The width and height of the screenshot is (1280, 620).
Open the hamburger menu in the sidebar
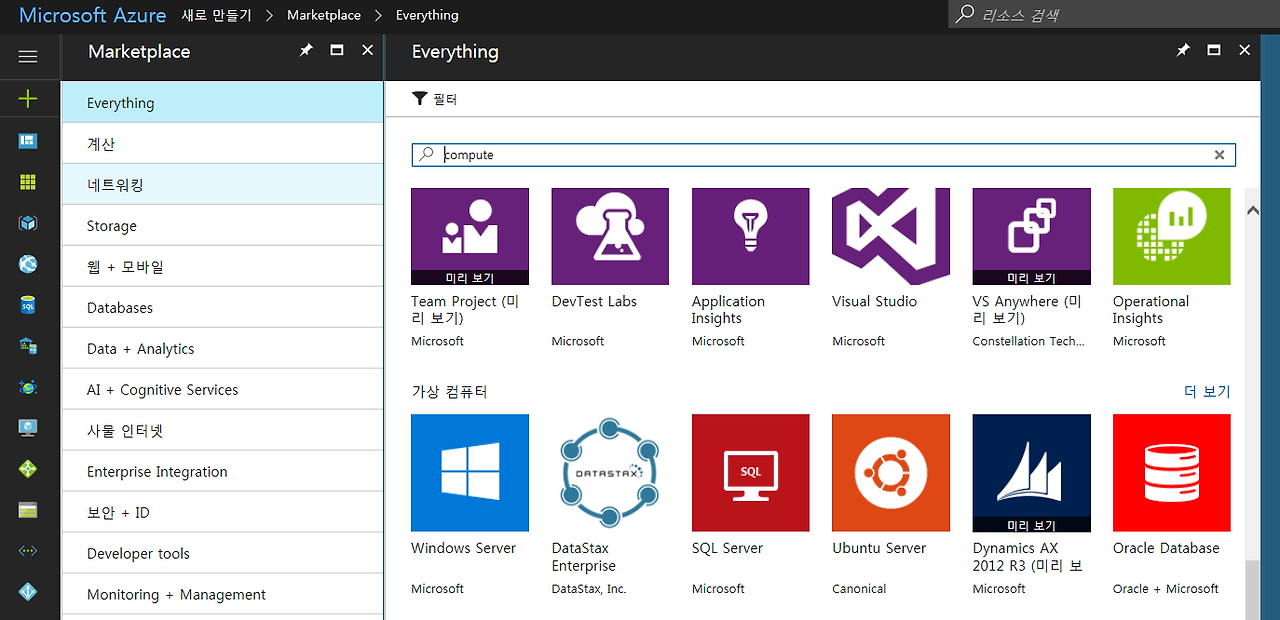coord(28,56)
